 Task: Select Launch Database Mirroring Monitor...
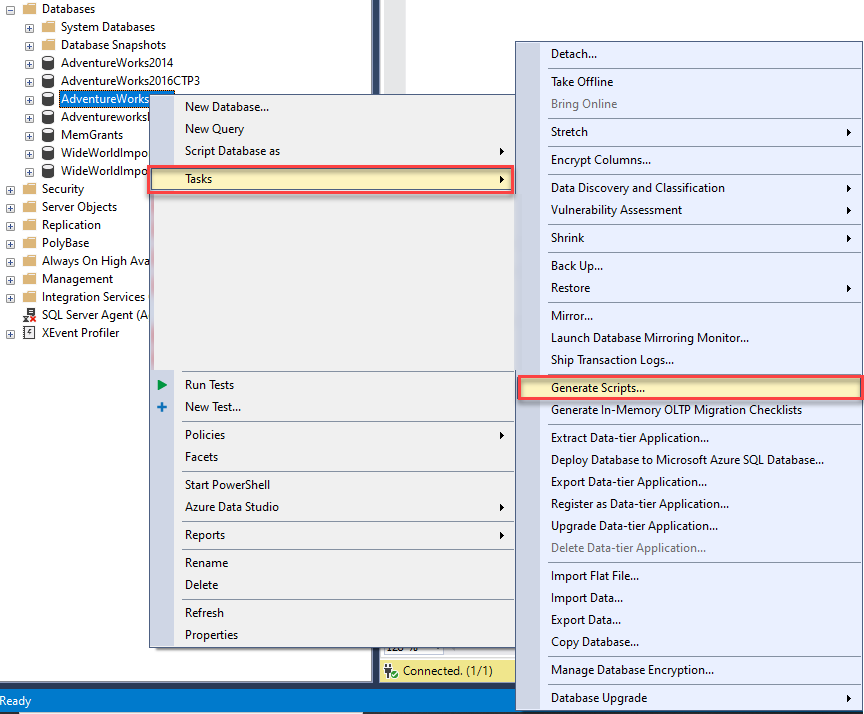pyautogui.click(x=689, y=338)
